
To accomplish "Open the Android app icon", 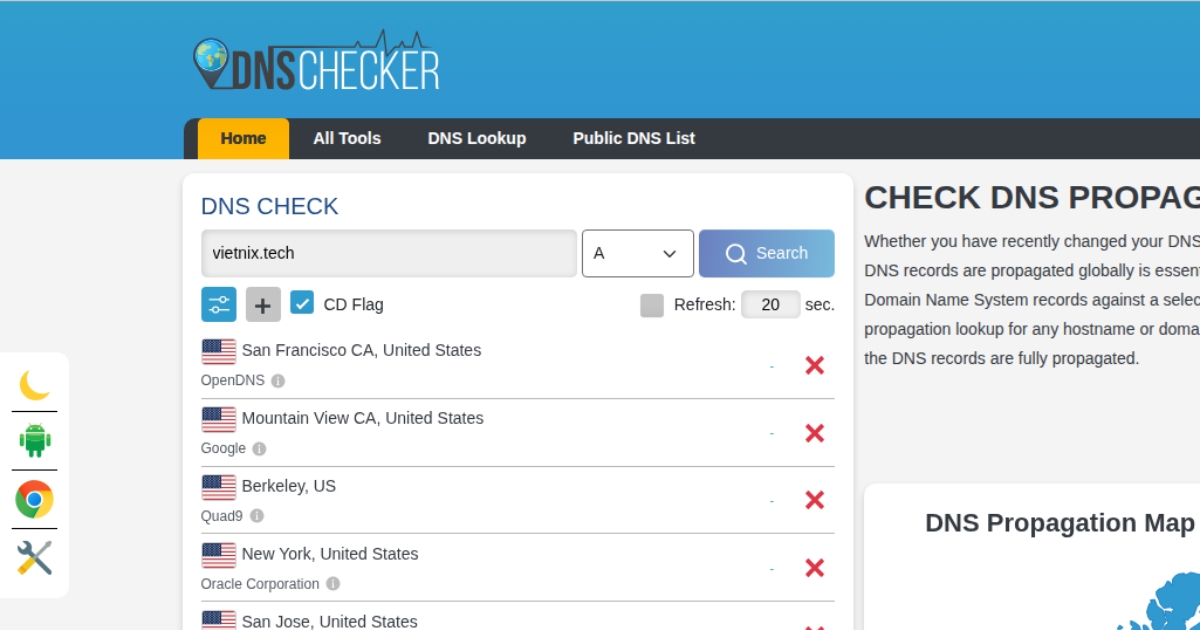I will click(35, 440).
